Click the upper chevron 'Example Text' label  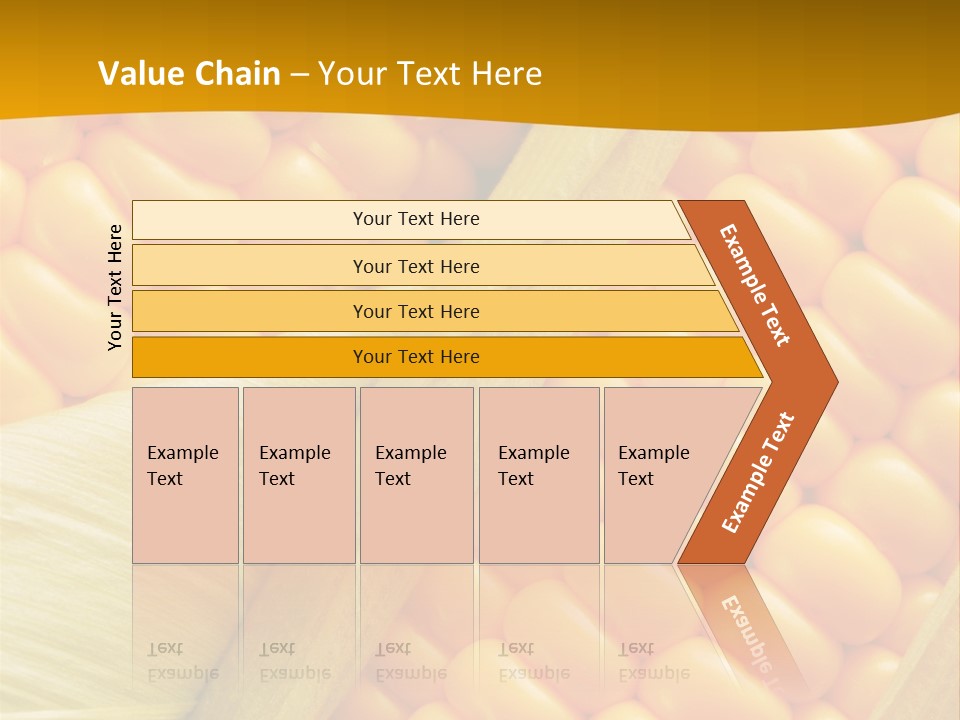[x=755, y=285]
